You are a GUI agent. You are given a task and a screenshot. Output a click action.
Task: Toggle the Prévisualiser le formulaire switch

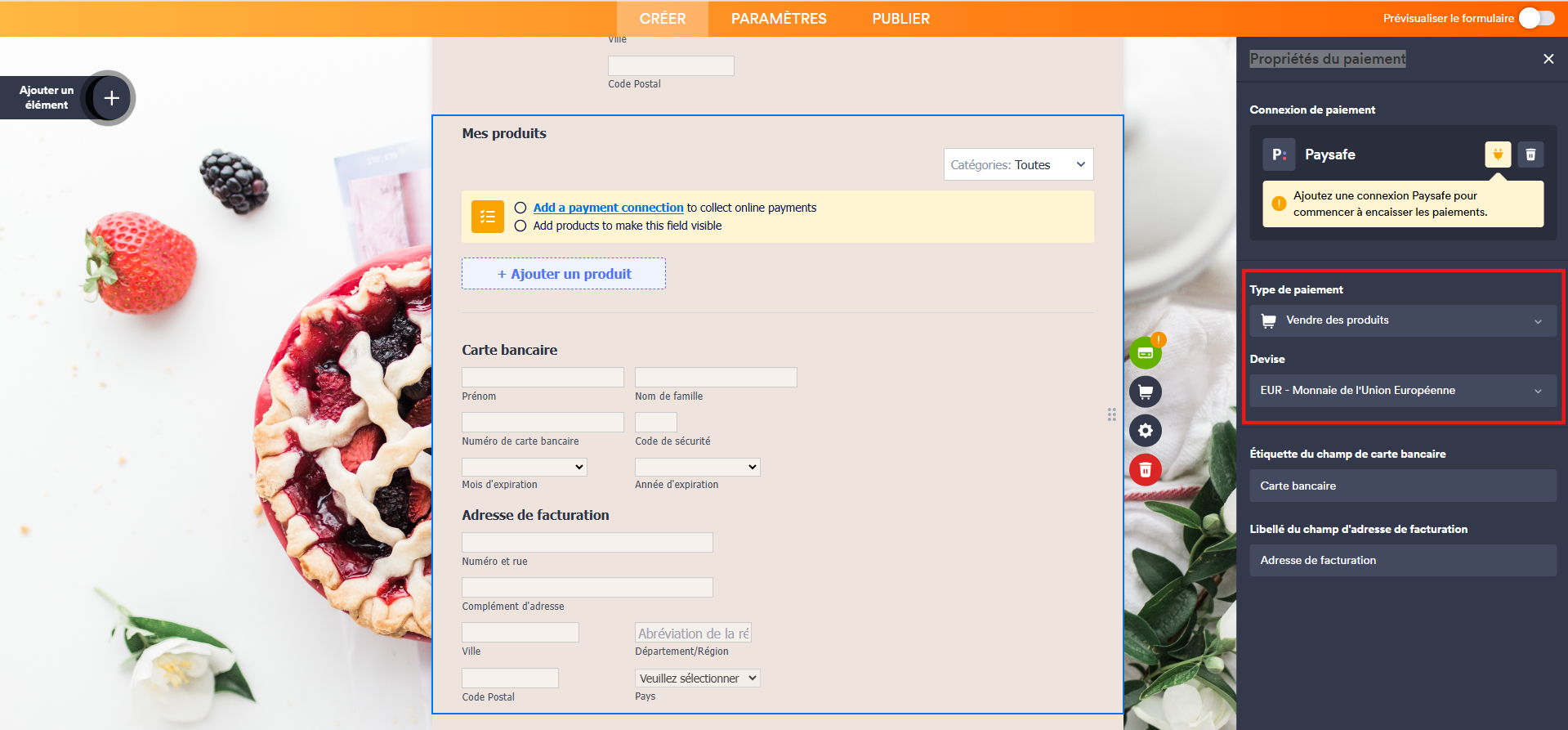(x=1537, y=18)
